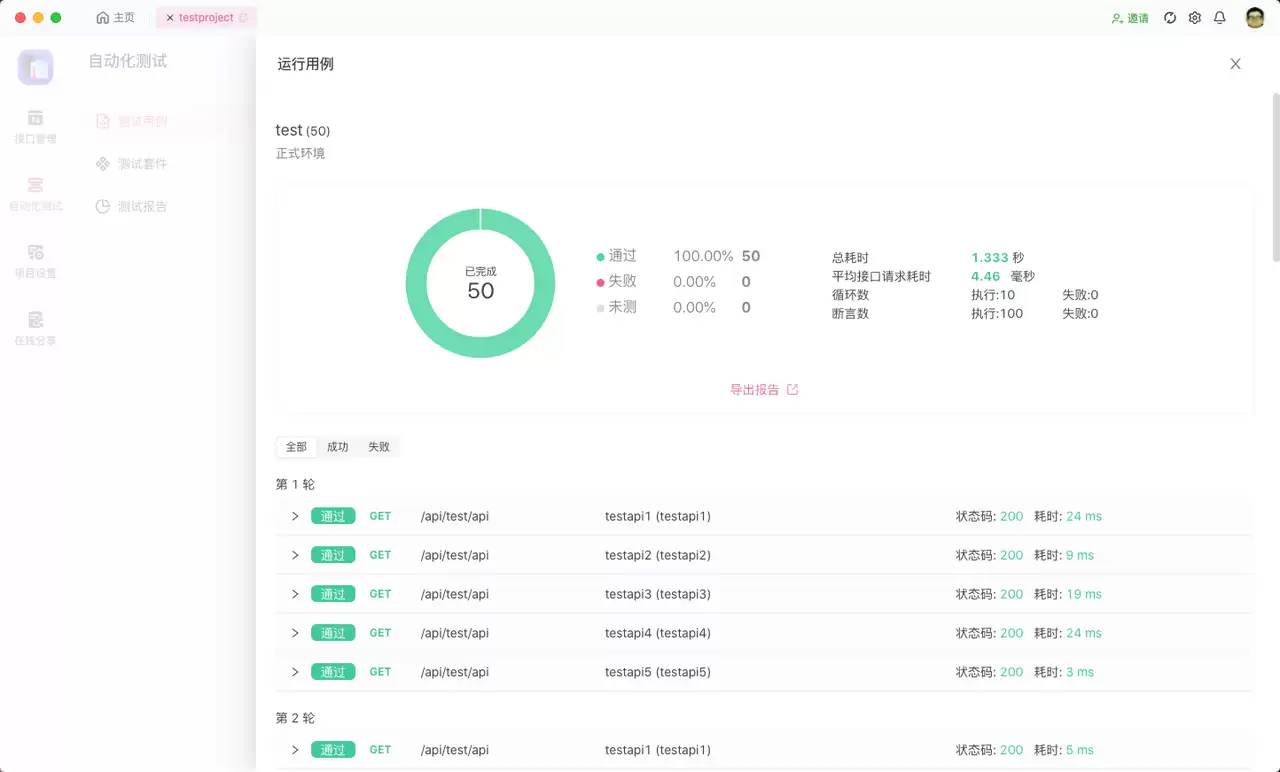Click testapi3 (testapi3) name

point(658,594)
